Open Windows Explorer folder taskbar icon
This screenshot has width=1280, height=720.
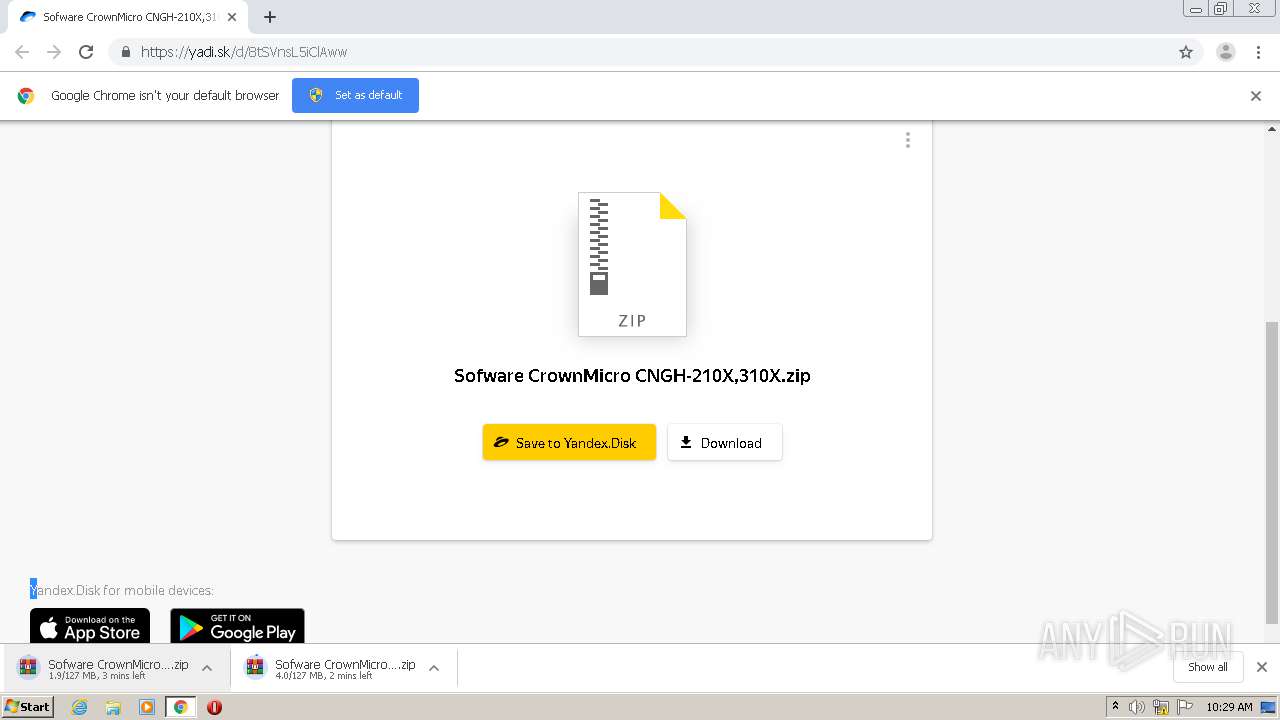click(113, 707)
